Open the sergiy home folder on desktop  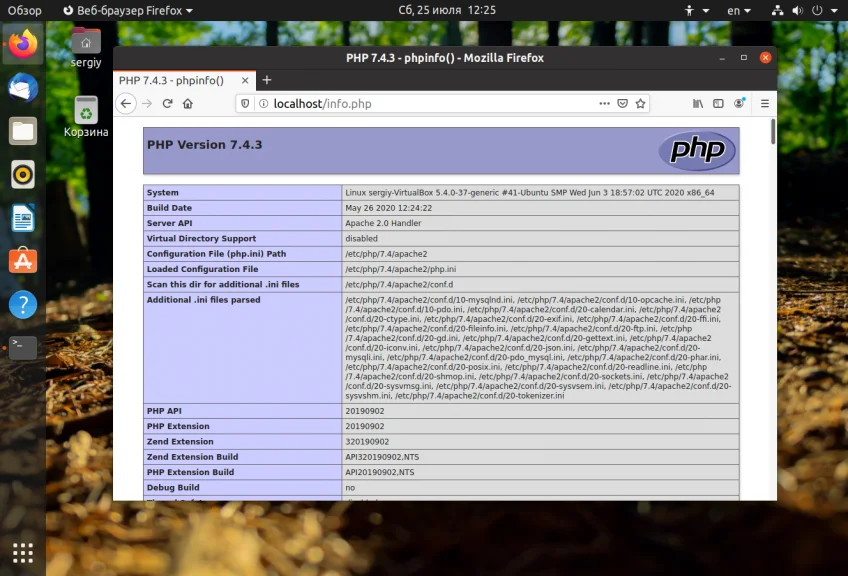tap(86, 48)
